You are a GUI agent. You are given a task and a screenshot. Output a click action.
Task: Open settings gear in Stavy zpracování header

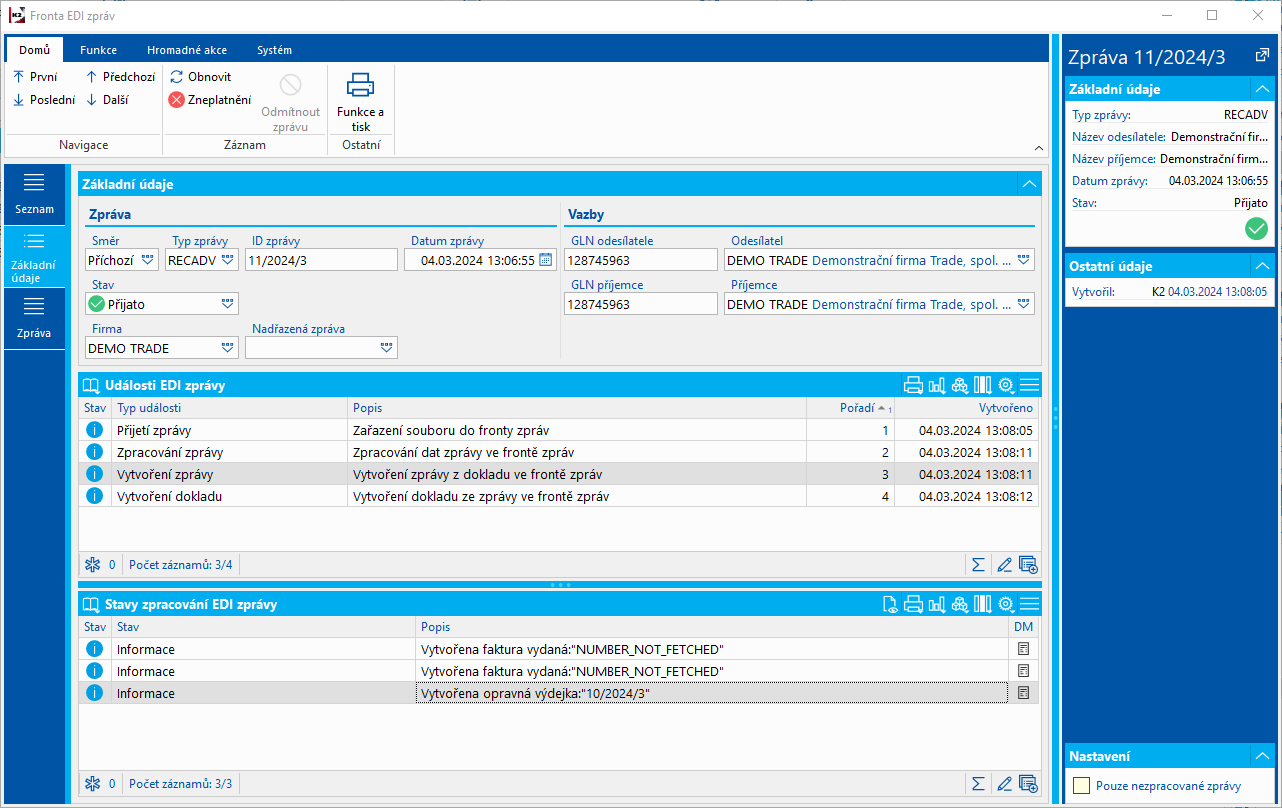pyautogui.click(x=1006, y=604)
